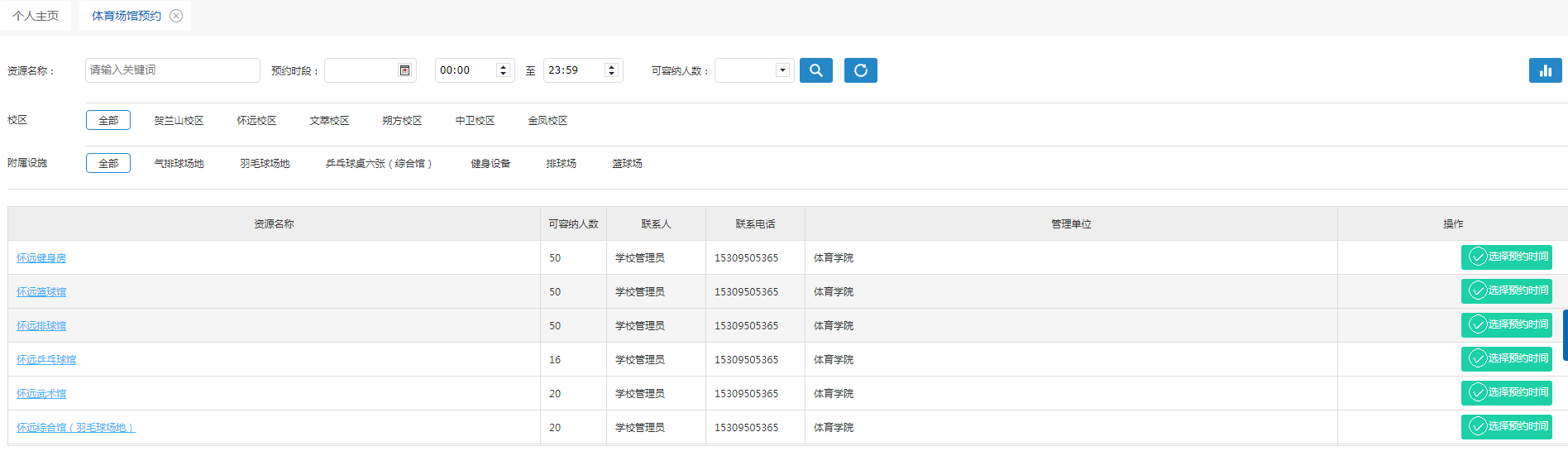The width and height of the screenshot is (1568, 456).
Task: Expand the 可容纳人数 dropdown
Action: (782, 70)
